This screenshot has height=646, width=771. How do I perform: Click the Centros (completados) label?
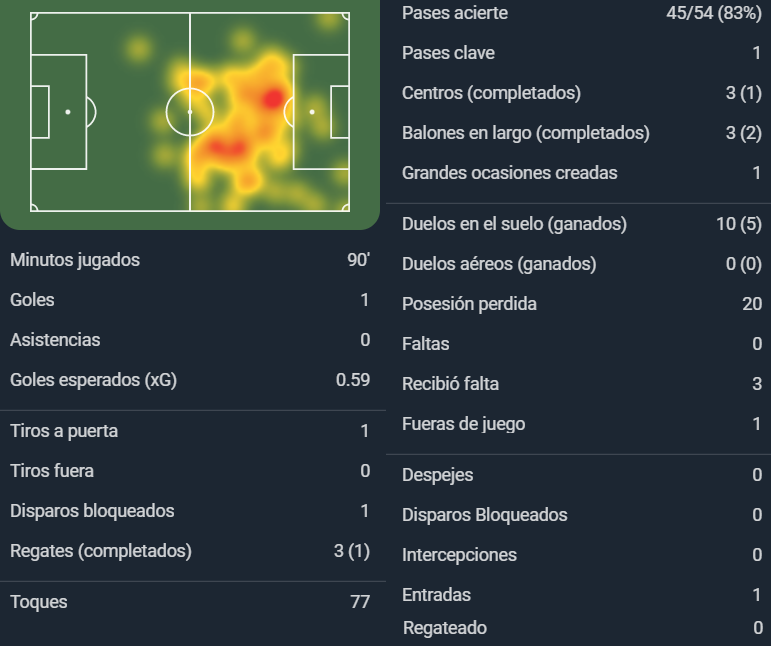click(x=491, y=93)
